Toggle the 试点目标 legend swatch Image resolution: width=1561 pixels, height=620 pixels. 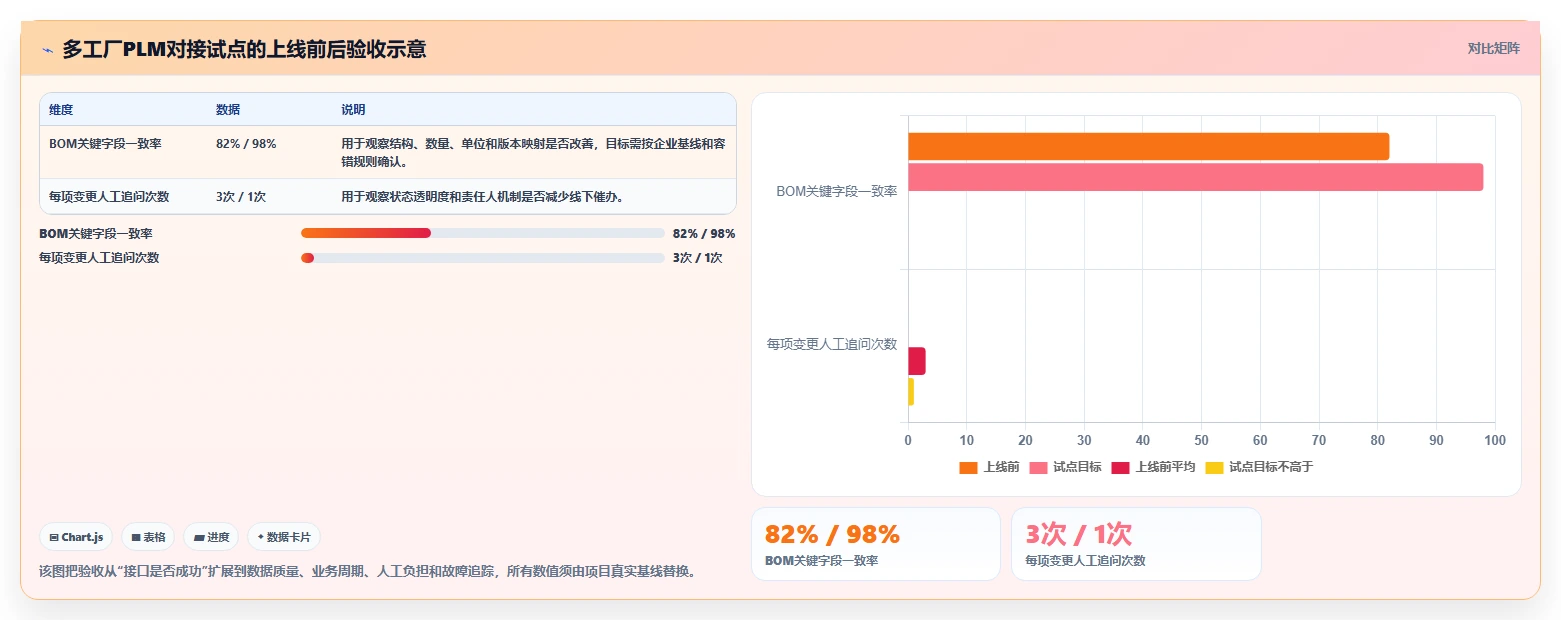(1038, 467)
